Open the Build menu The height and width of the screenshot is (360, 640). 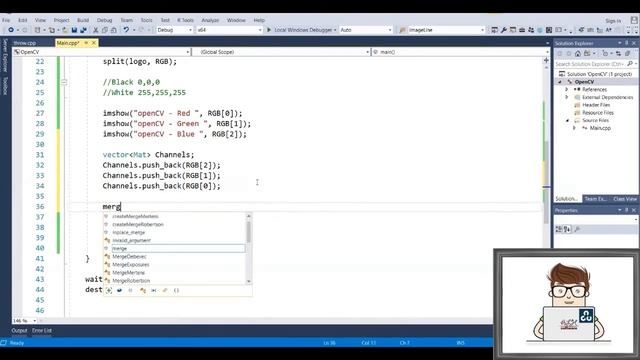[83, 20]
